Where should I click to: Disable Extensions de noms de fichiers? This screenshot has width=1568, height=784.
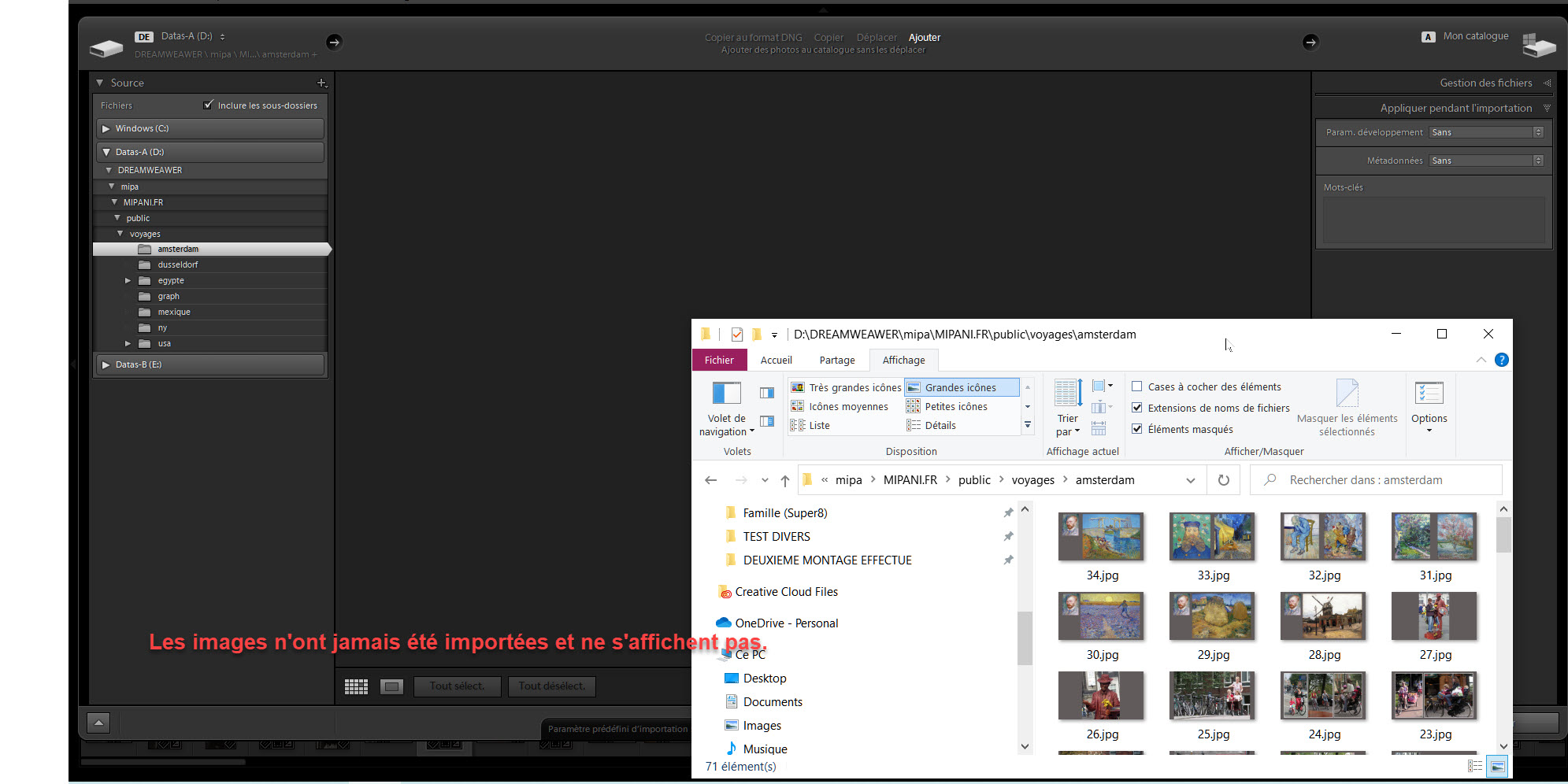pyautogui.click(x=1137, y=408)
